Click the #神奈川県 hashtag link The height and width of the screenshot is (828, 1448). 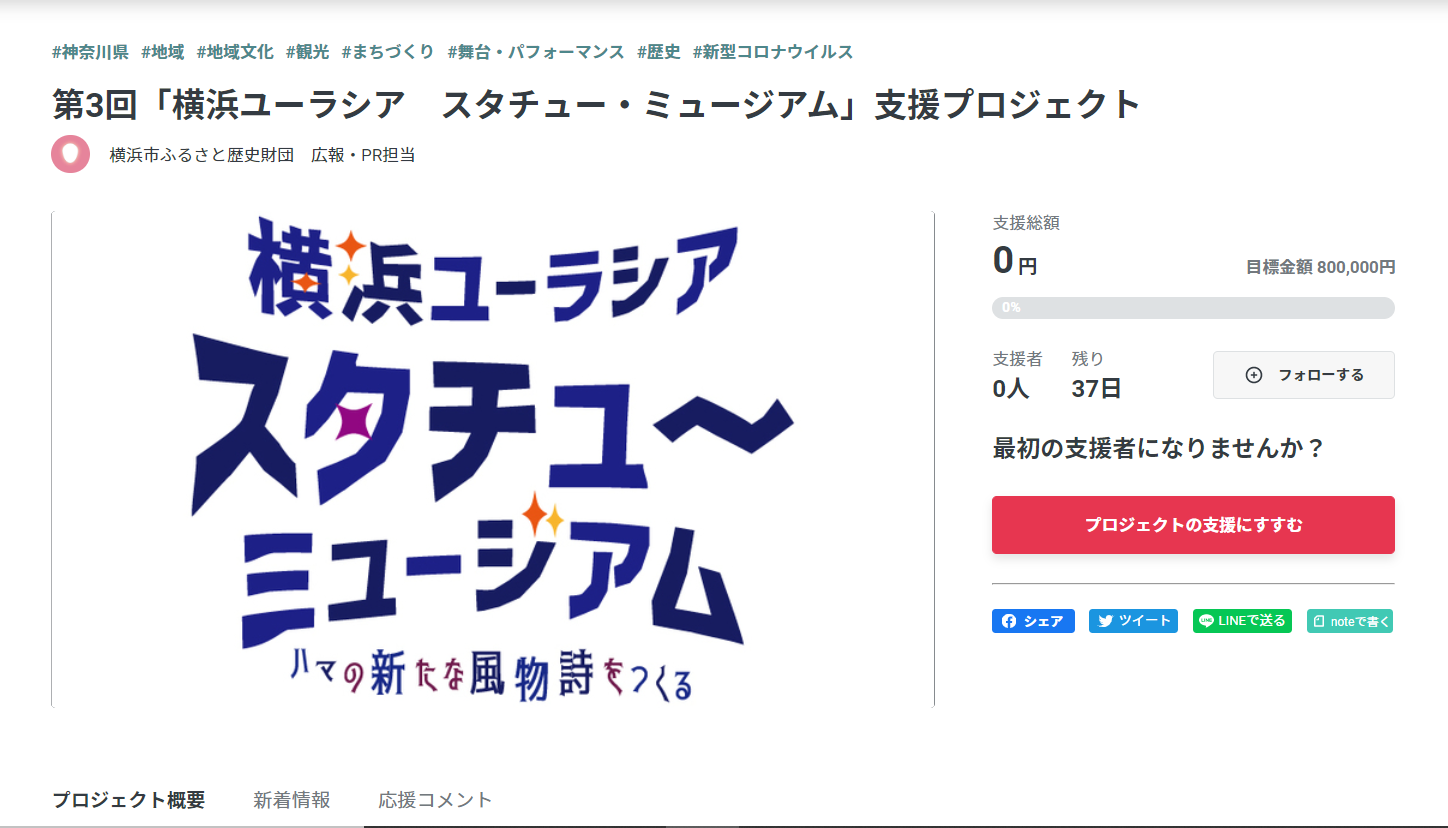point(90,52)
